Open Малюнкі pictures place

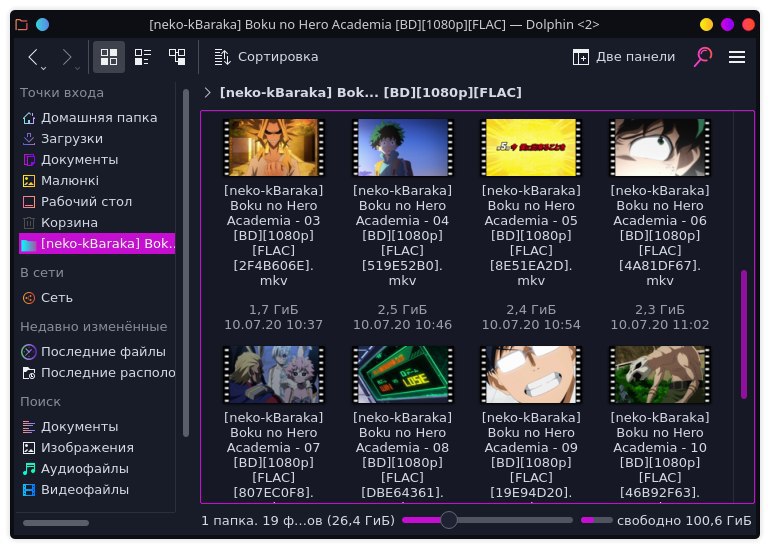(97, 181)
